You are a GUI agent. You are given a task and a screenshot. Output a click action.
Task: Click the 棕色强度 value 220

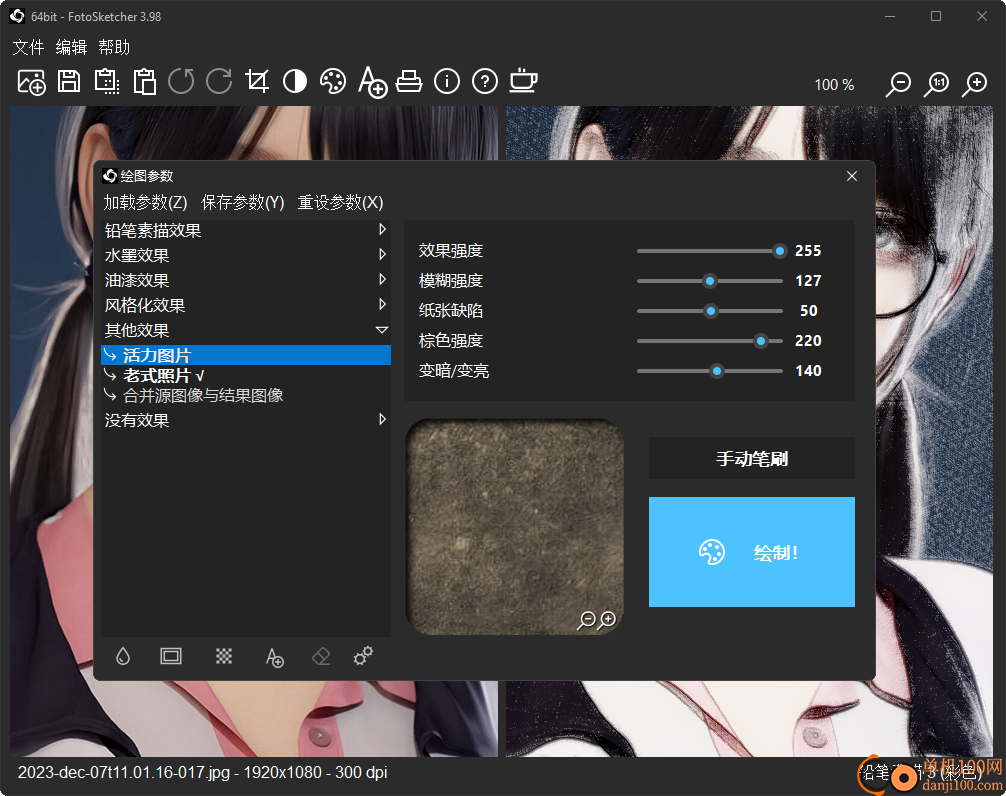[808, 341]
